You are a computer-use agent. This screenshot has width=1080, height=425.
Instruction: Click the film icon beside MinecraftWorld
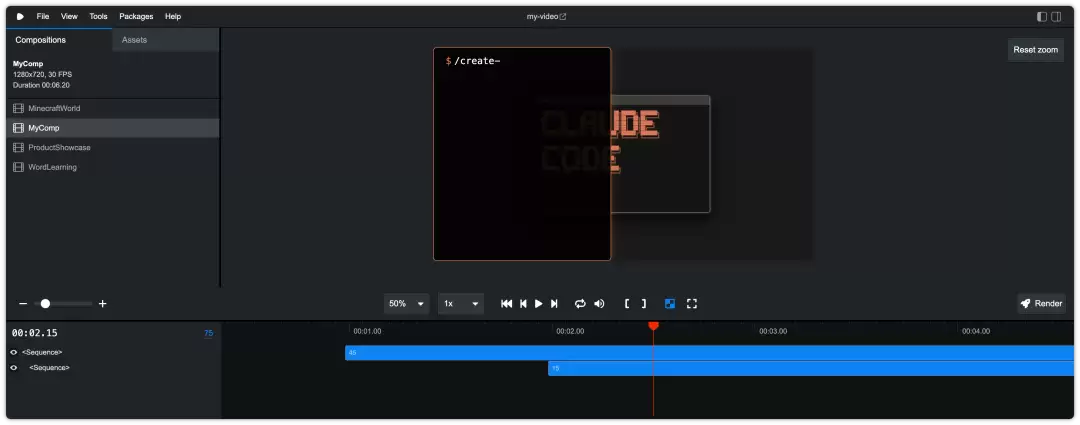(x=19, y=108)
